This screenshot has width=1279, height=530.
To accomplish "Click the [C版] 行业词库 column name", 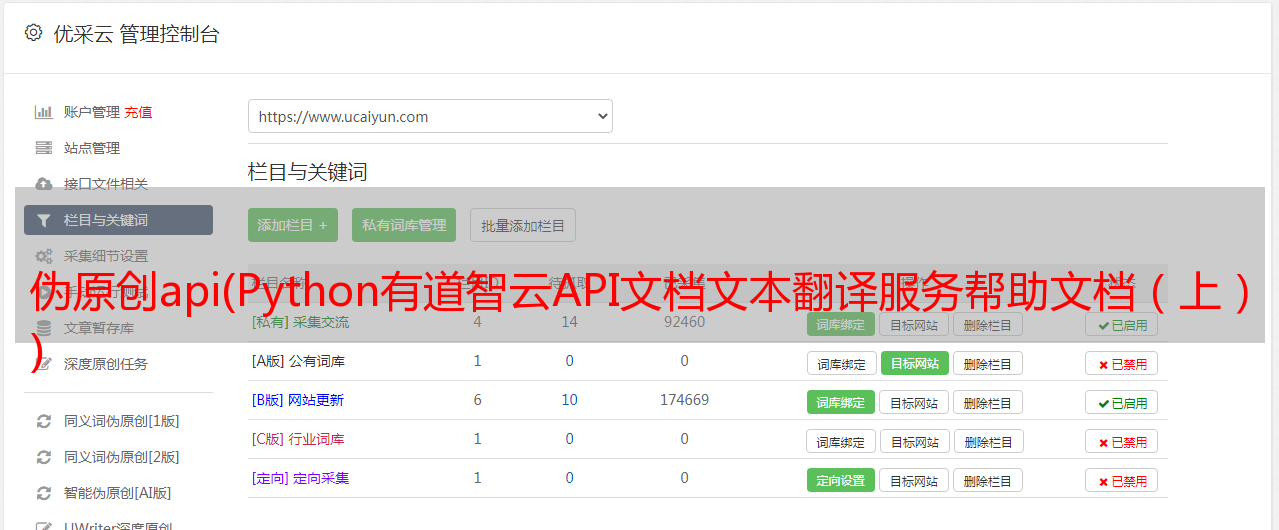I will tap(298, 439).
